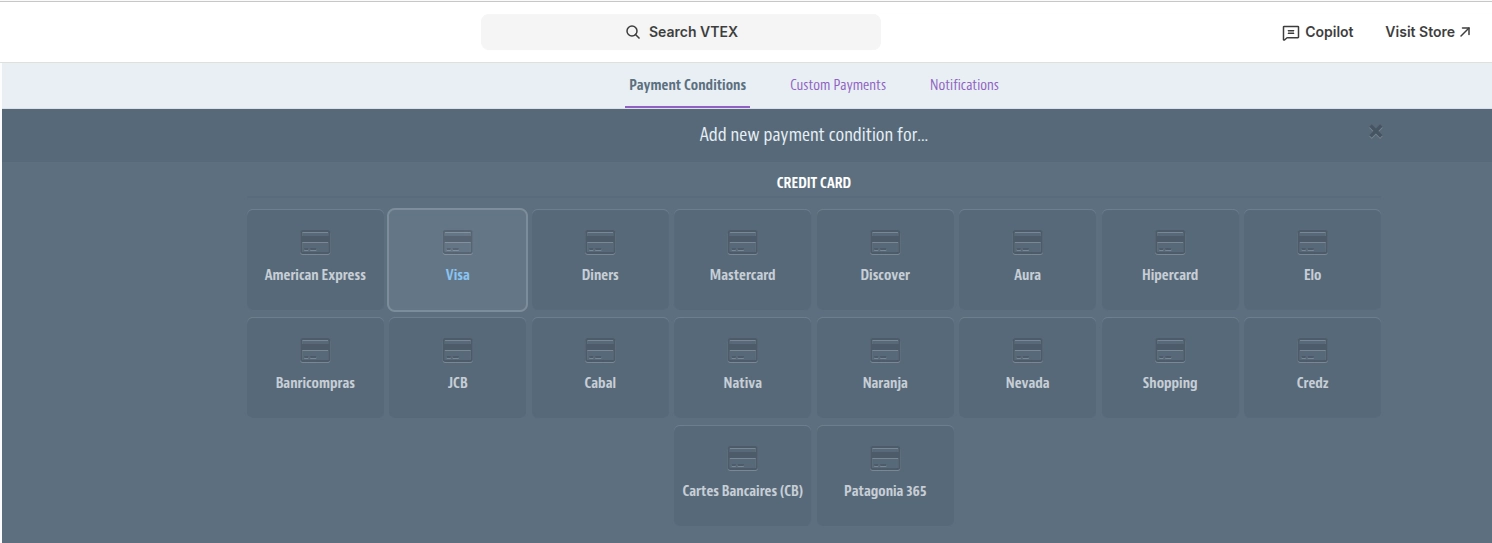Close the add payment condition panel

[1376, 131]
